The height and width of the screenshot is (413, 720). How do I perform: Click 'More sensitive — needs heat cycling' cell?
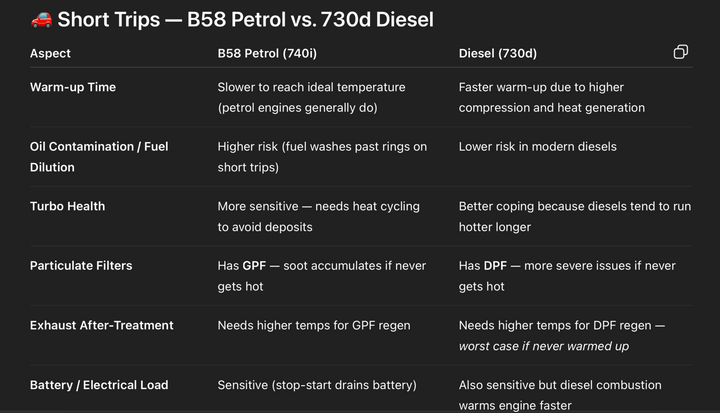point(318,206)
